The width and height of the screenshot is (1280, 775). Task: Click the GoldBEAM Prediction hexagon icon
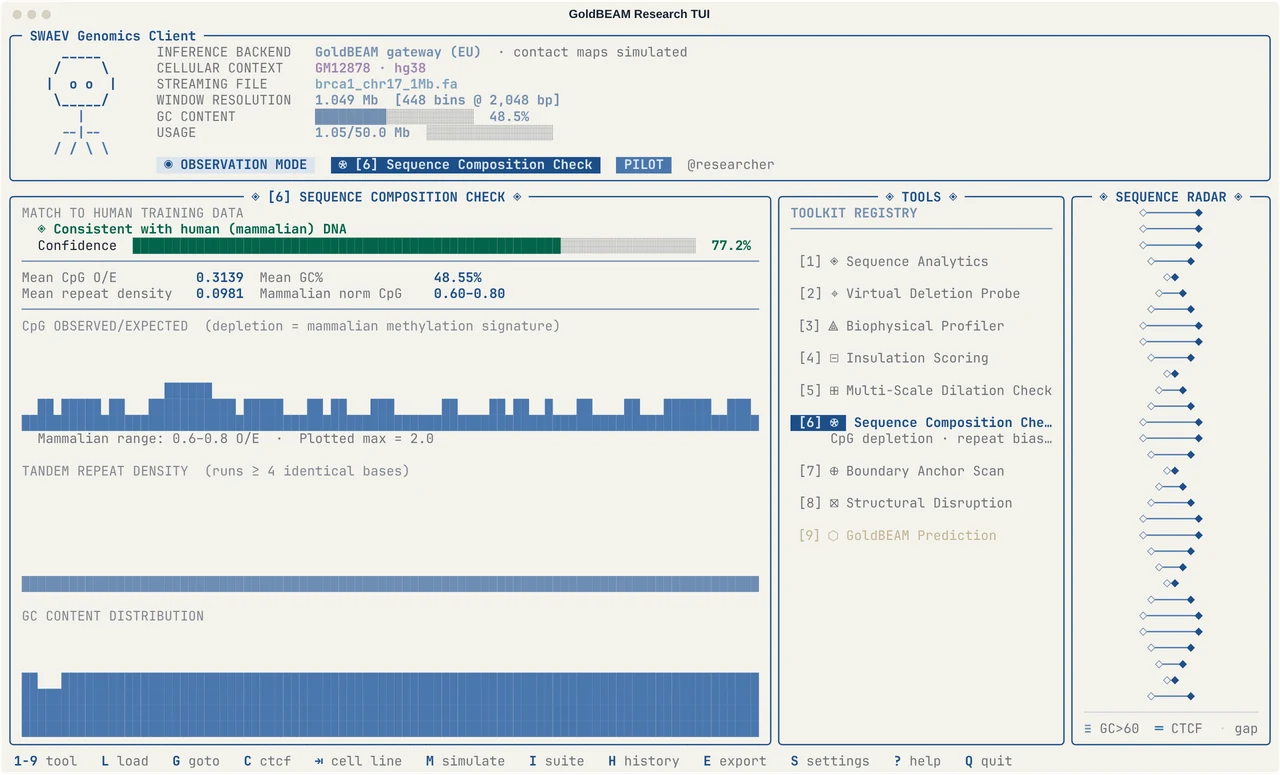tap(834, 535)
